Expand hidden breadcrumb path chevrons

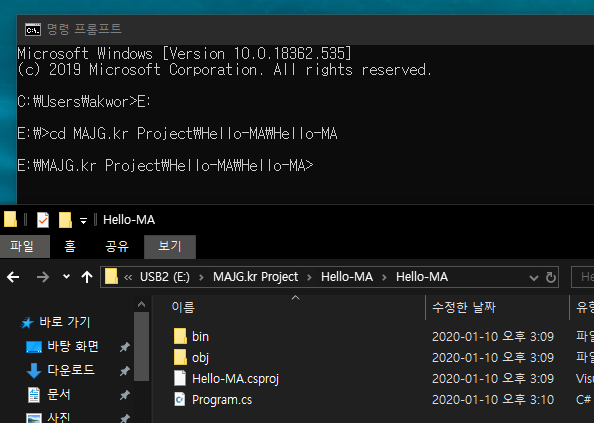click(x=128, y=278)
